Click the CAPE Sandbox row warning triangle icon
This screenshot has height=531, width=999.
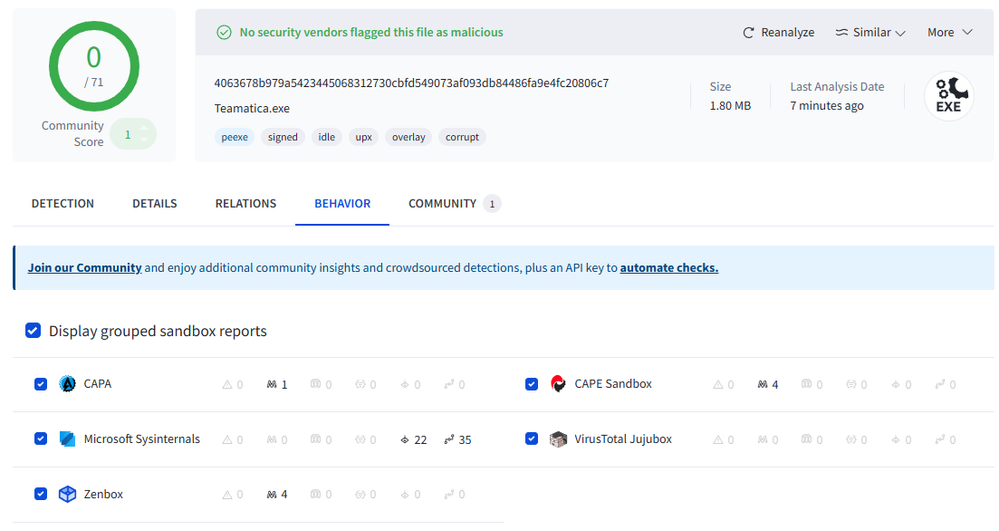pyautogui.click(x=718, y=384)
